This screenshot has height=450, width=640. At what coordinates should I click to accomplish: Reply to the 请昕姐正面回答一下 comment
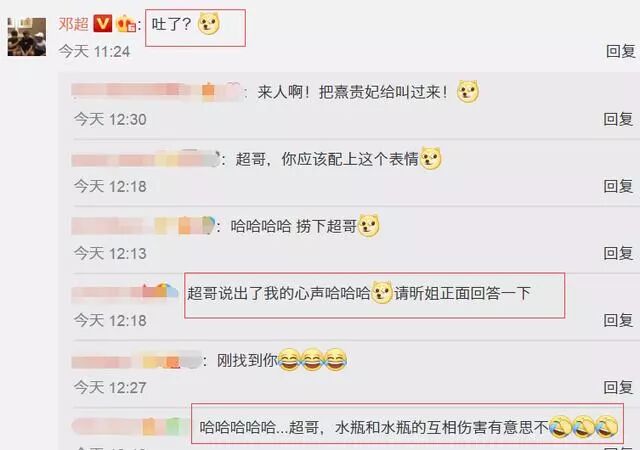[x=618, y=320]
